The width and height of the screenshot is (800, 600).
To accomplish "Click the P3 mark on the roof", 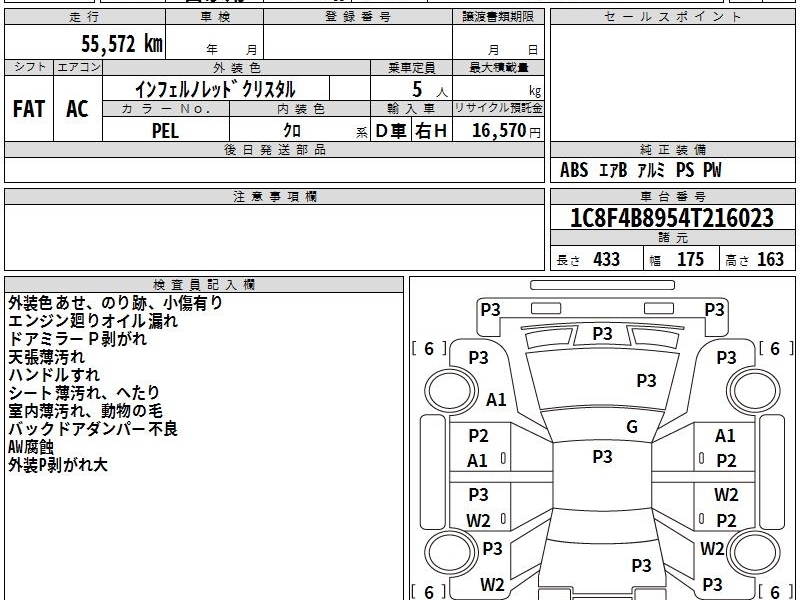I will coord(602,456).
